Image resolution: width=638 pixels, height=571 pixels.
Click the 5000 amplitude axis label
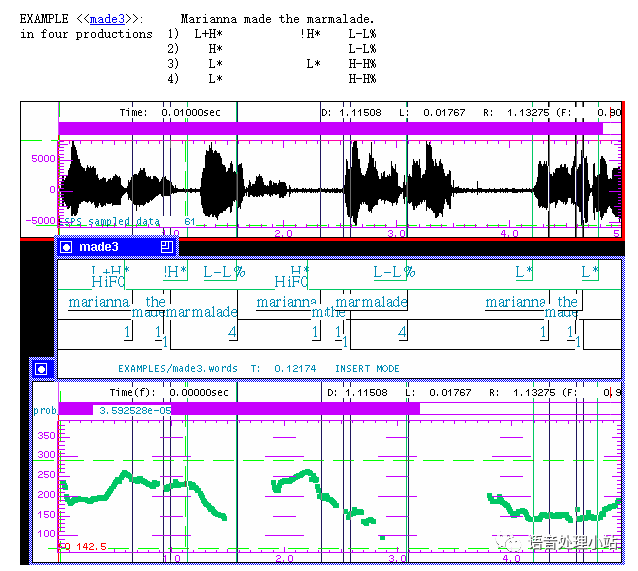click(x=43, y=158)
